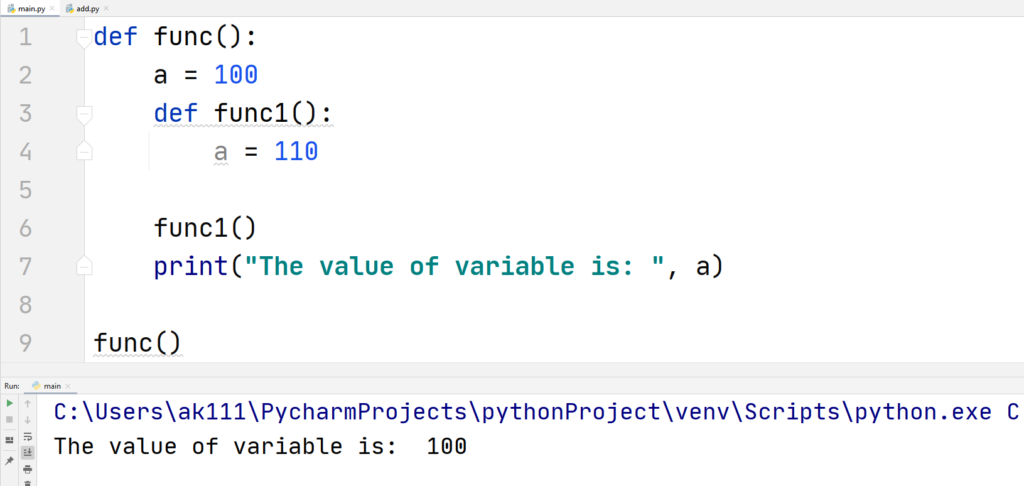1024x486 pixels.
Task: Rerun main with the green play icon
Action: [x=10, y=403]
